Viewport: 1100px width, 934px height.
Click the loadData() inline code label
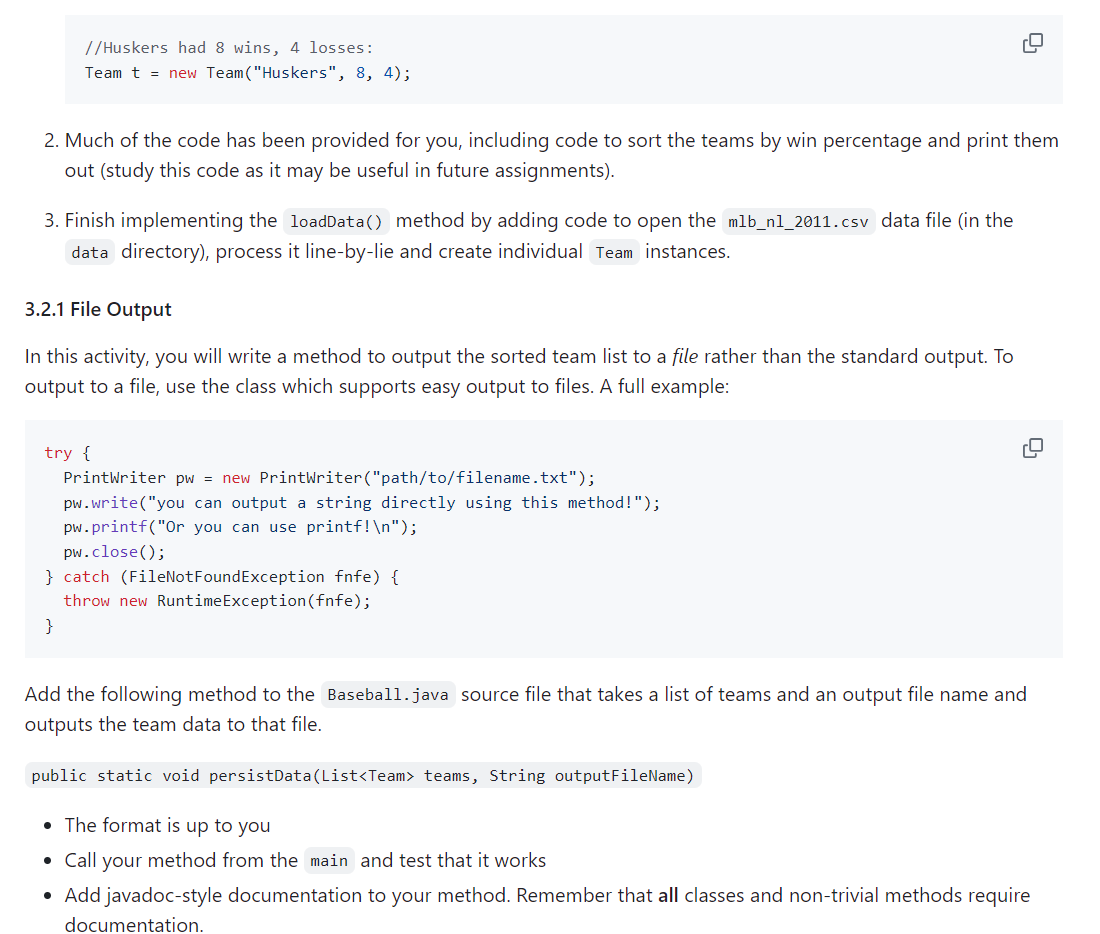pyautogui.click(x=336, y=221)
